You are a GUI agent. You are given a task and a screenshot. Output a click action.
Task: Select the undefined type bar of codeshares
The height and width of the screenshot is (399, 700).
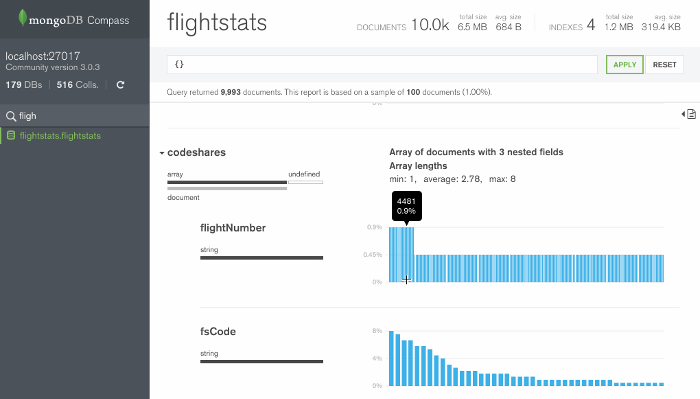pyautogui.click(x=305, y=182)
